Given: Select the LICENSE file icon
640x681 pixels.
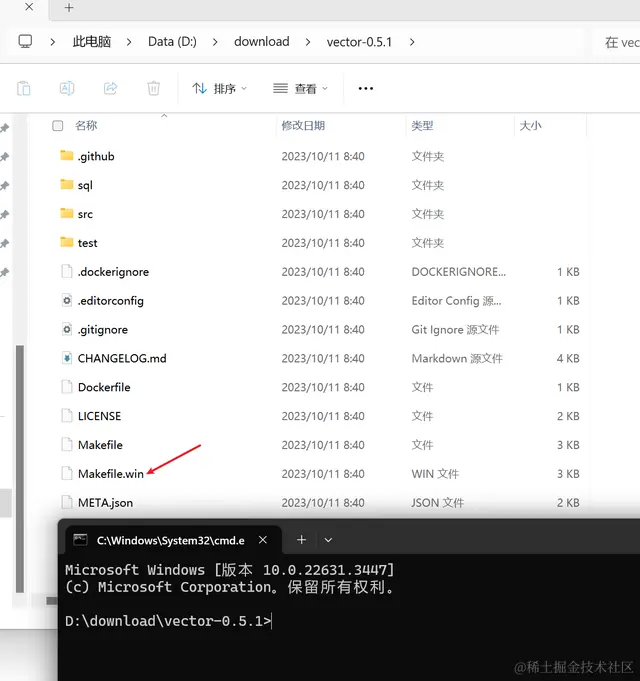Looking at the screenshot, I should (x=67, y=416).
